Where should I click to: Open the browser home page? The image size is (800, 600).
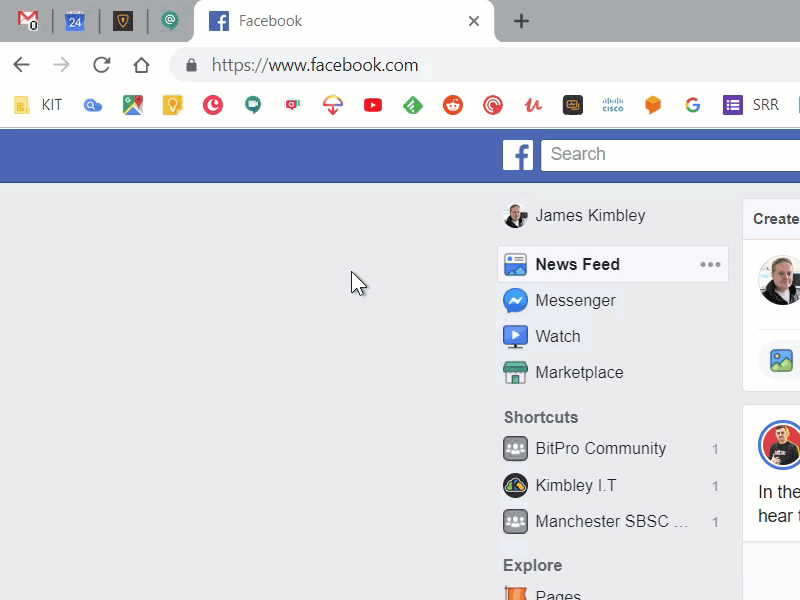point(141,65)
